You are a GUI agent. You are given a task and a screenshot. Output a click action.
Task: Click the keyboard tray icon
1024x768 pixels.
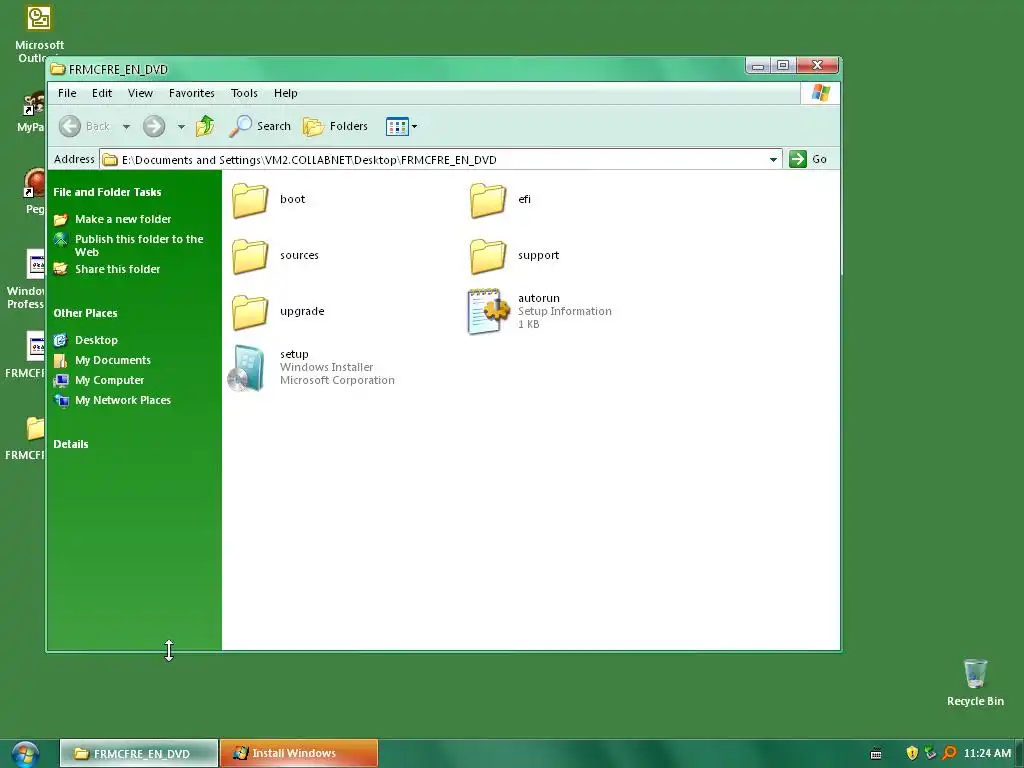(876, 754)
